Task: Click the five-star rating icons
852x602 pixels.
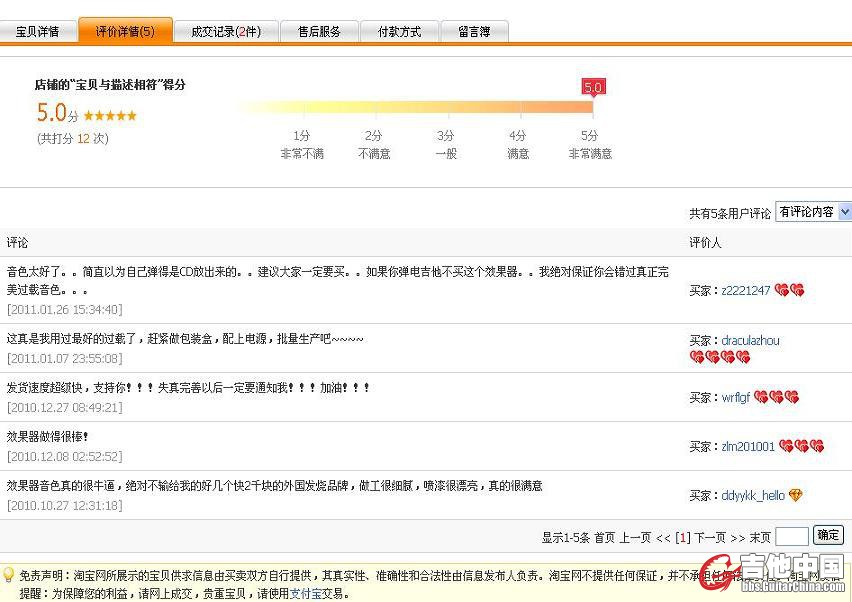Action: (110, 115)
